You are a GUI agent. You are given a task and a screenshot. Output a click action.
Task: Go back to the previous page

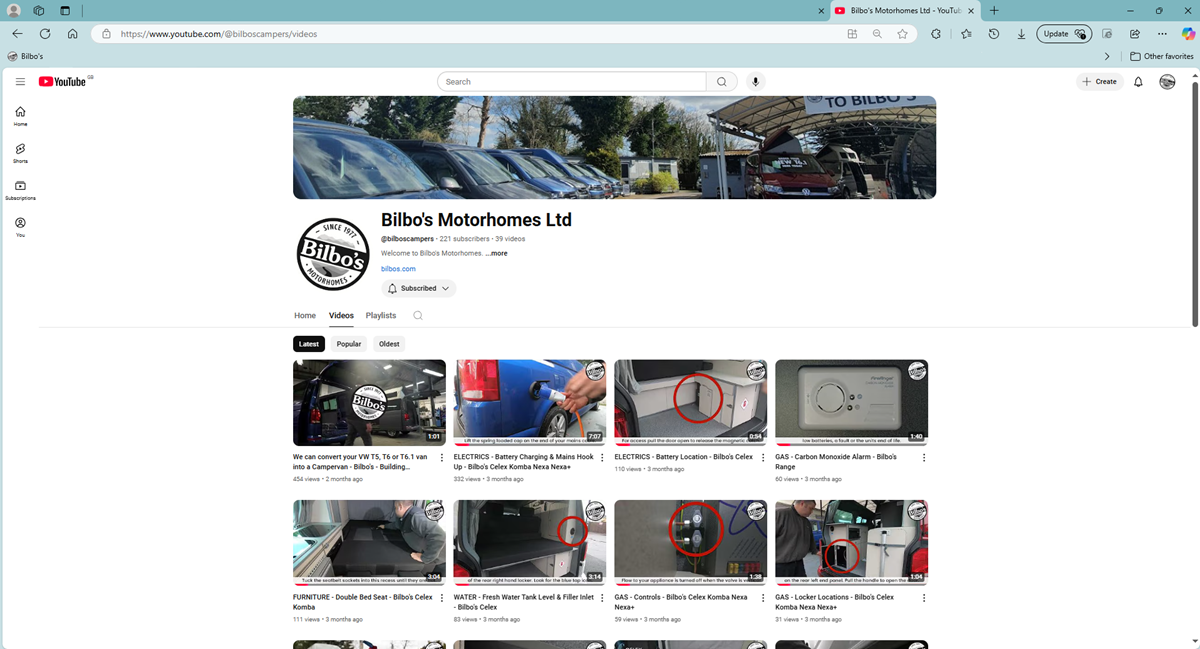point(17,34)
